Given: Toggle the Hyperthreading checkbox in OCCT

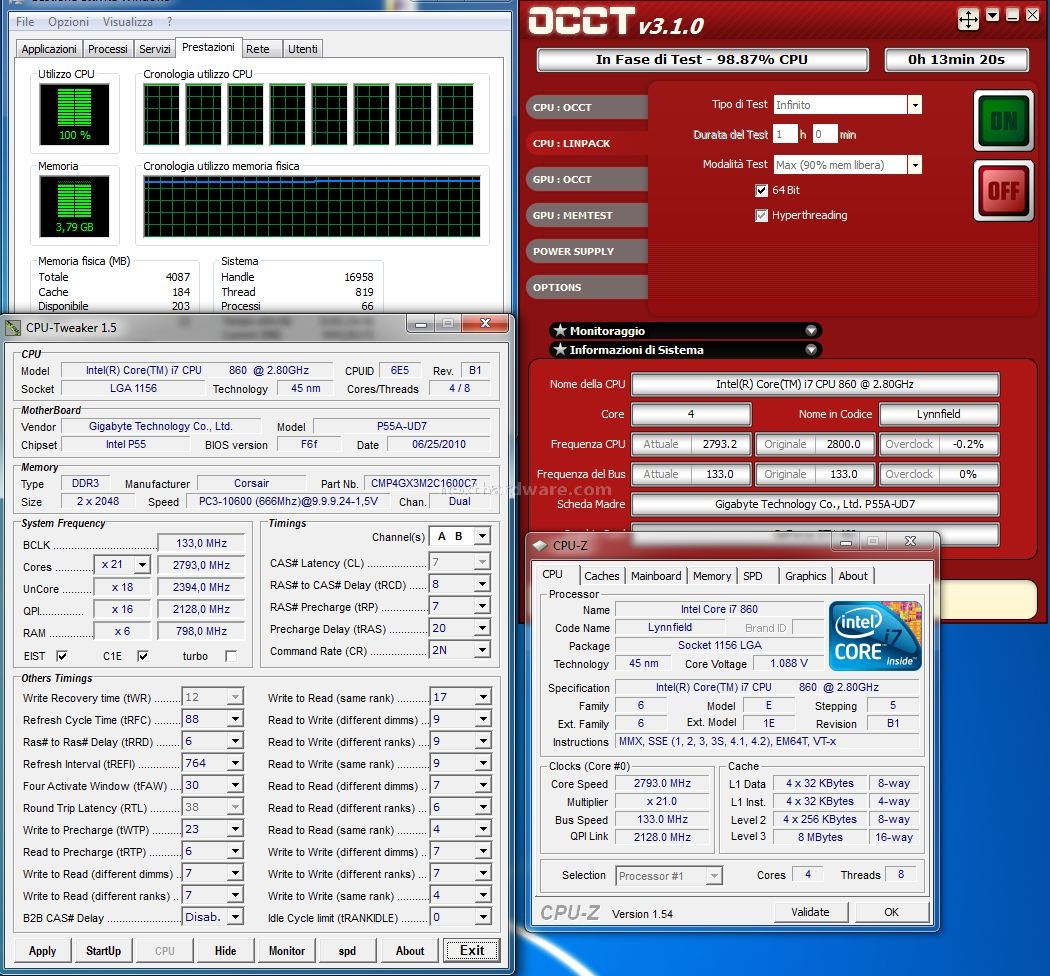Looking at the screenshot, I should pos(761,215).
